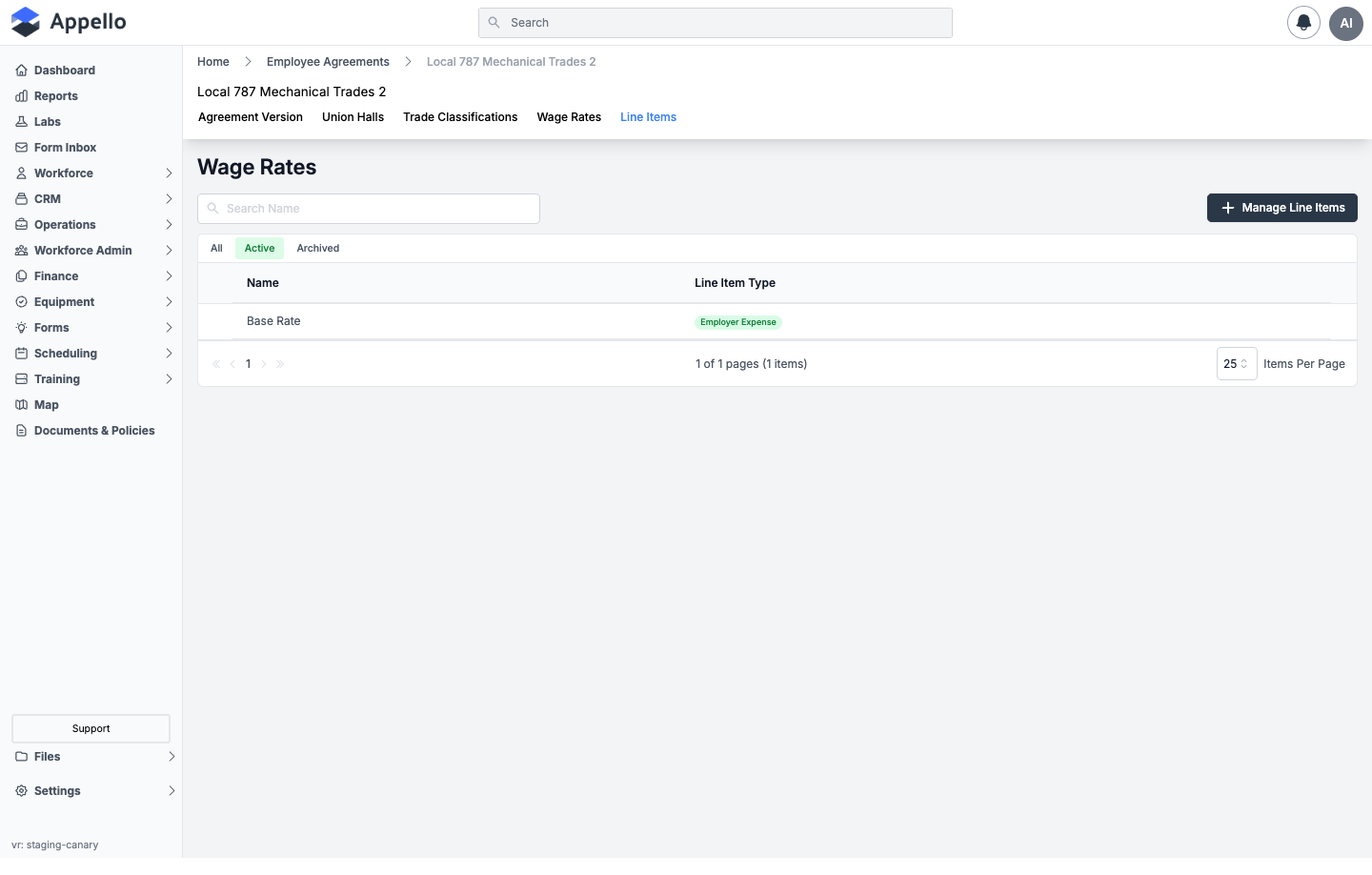Go to Home breadcrumb link
Image resolution: width=1372 pixels, height=875 pixels.
pyautogui.click(x=213, y=62)
